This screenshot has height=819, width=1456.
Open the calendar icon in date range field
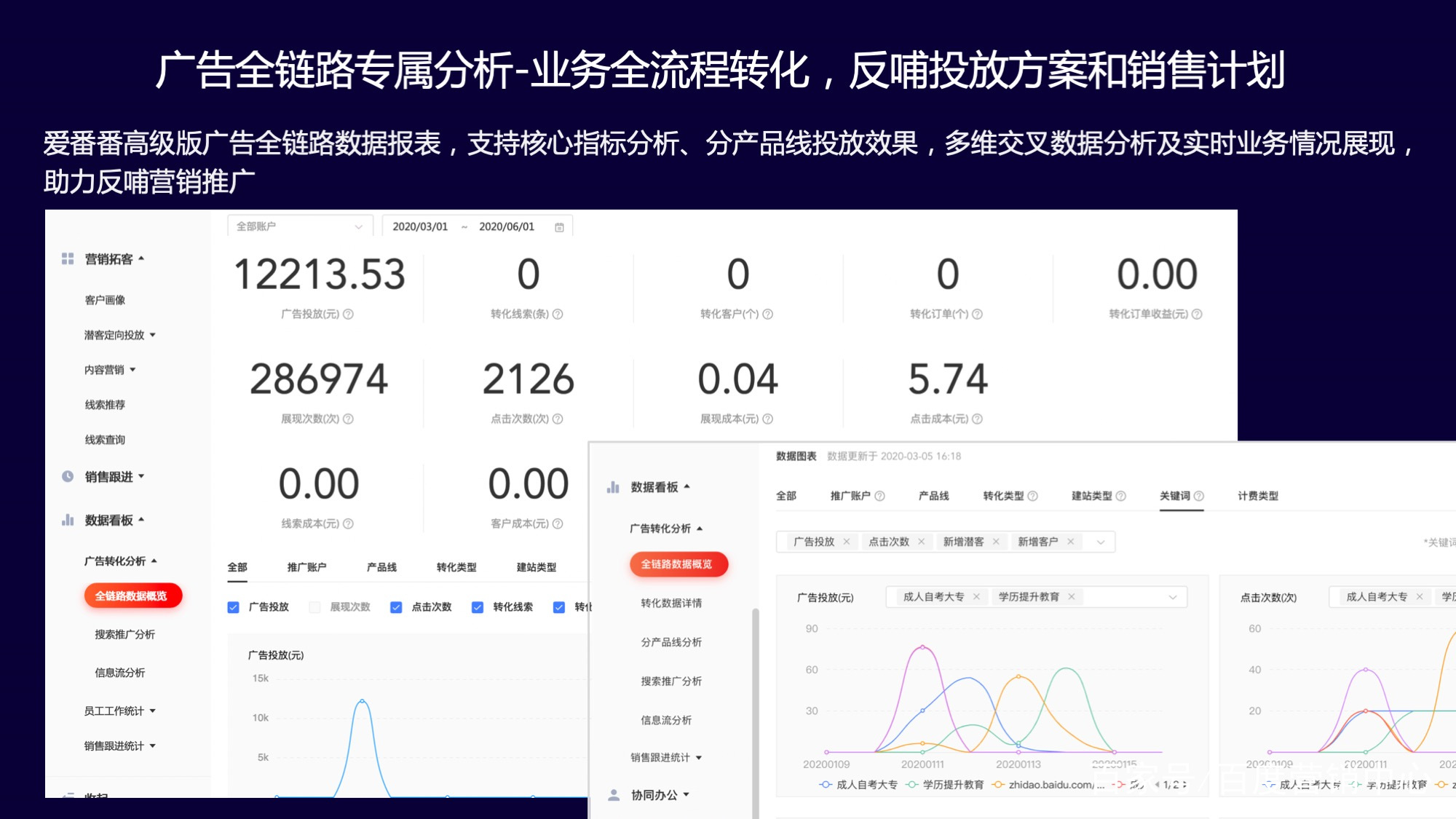pos(559,227)
